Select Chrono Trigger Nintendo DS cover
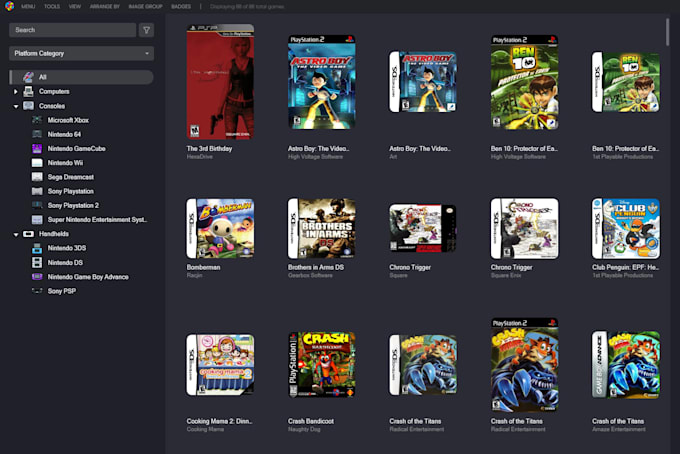The height and width of the screenshot is (454, 680). [524, 229]
